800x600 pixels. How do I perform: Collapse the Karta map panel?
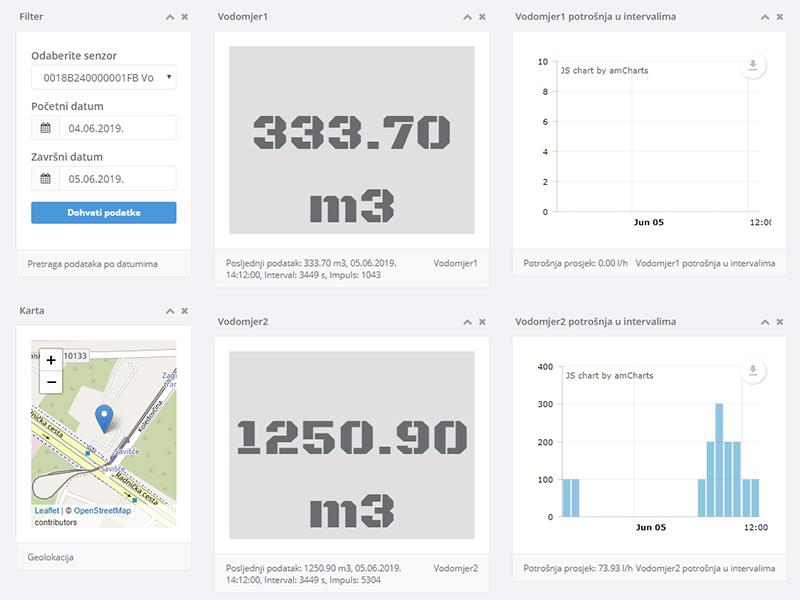[x=169, y=311]
